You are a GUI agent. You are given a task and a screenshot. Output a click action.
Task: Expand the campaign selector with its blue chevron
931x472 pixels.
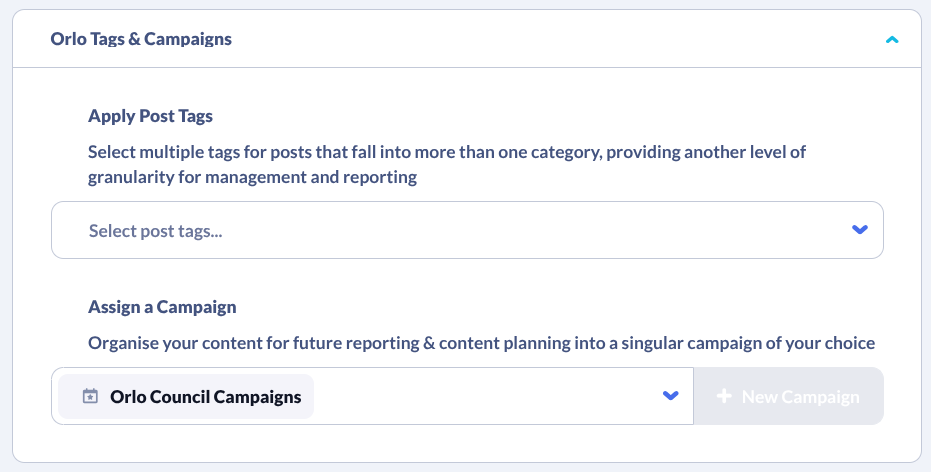pos(670,396)
